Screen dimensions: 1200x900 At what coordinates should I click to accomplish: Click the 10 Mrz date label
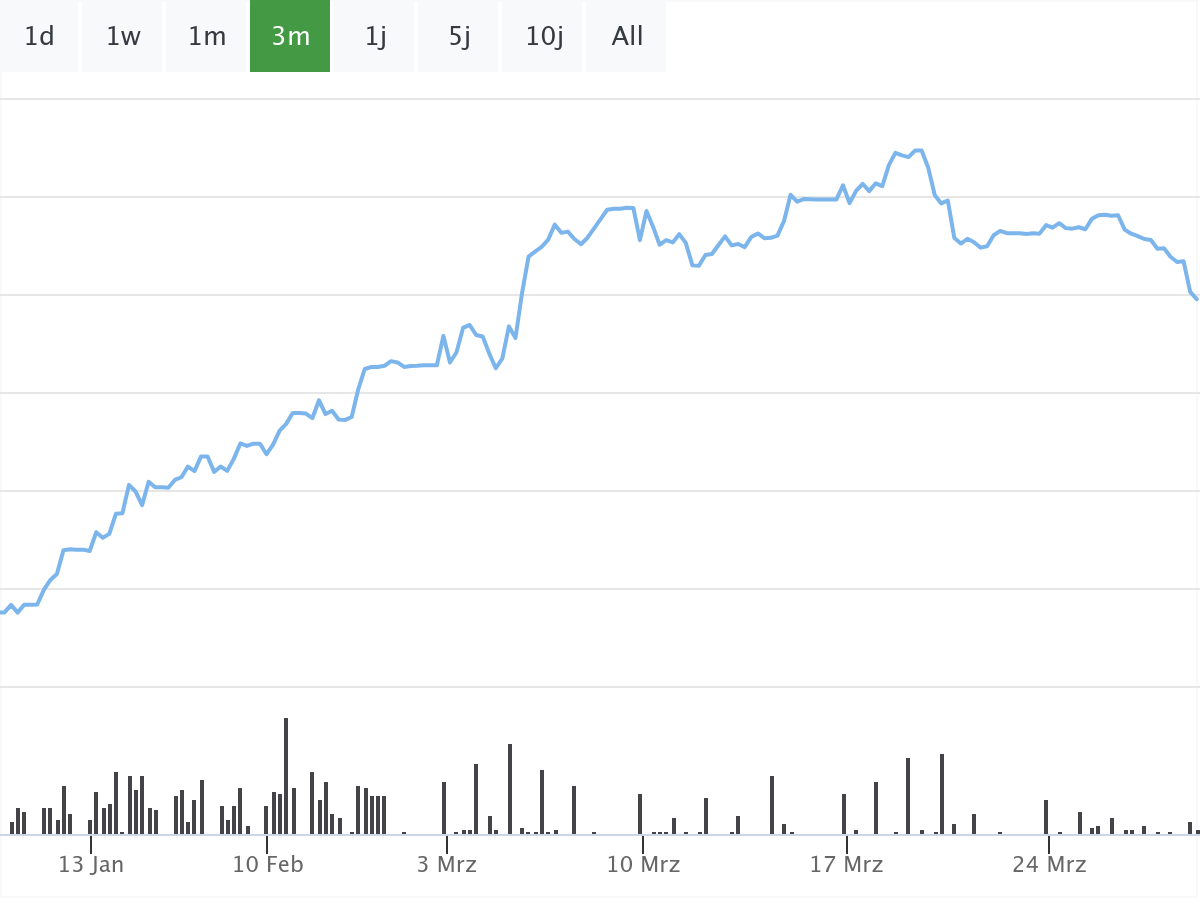pos(643,864)
